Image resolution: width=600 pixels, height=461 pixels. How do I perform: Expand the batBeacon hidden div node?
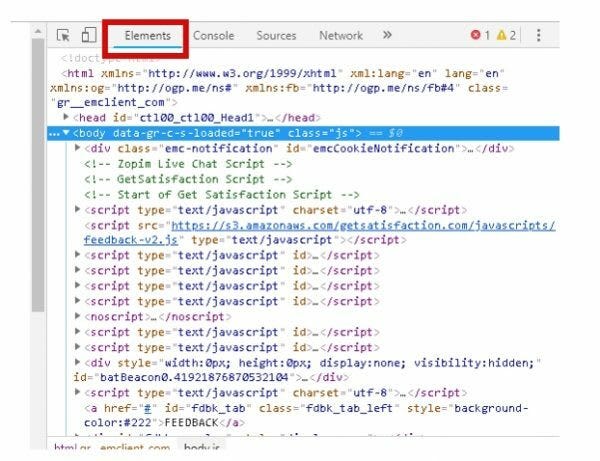[77, 362]
